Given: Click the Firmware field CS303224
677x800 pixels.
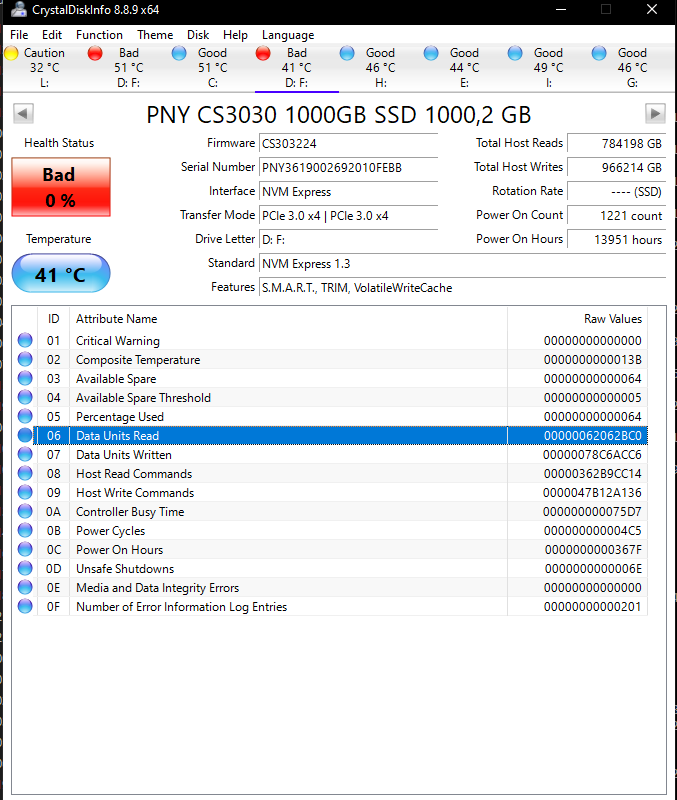Looking at the screenshot, I should (348, 143).
